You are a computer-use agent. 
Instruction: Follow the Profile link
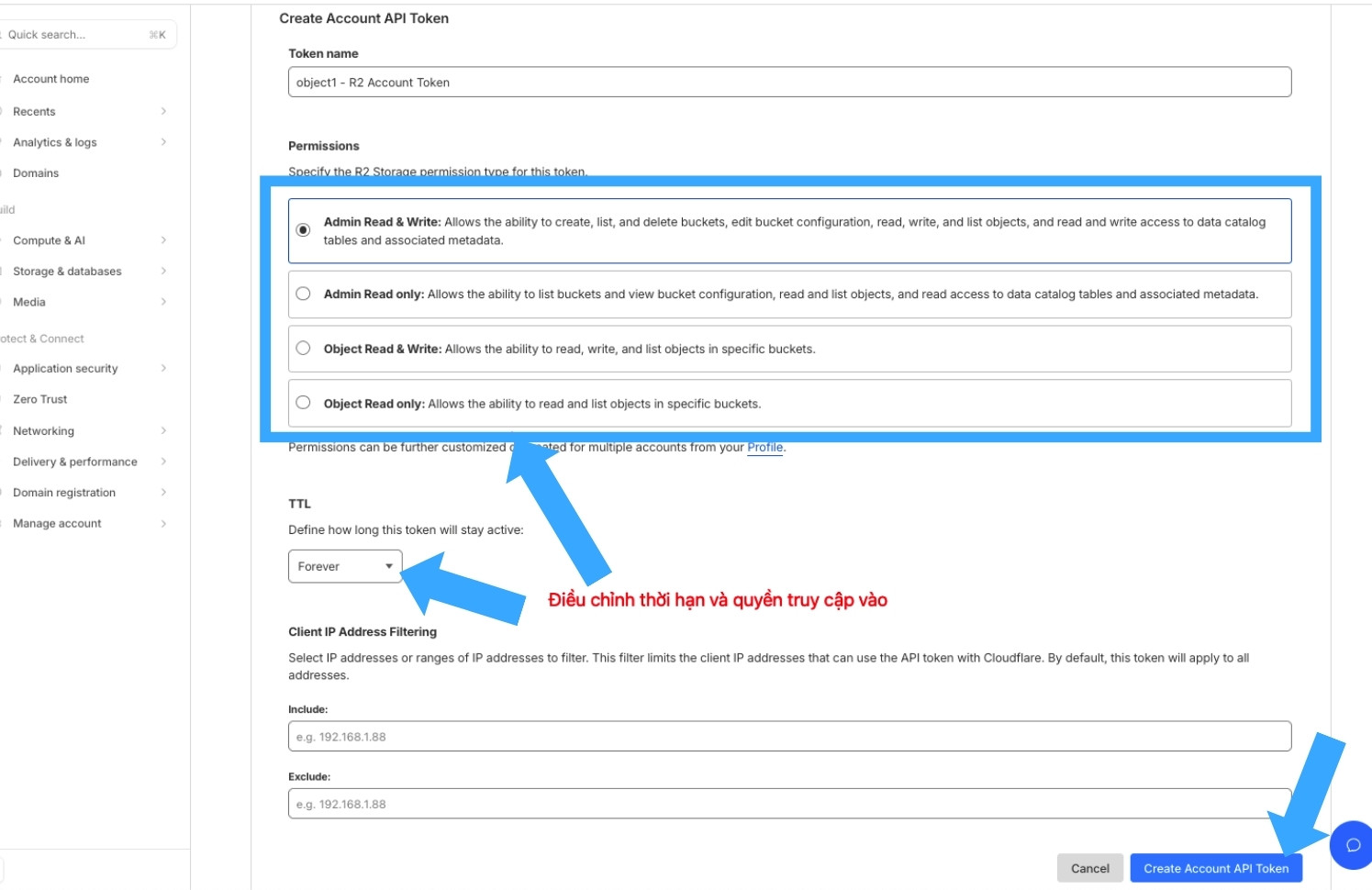(x=764, y=448)
